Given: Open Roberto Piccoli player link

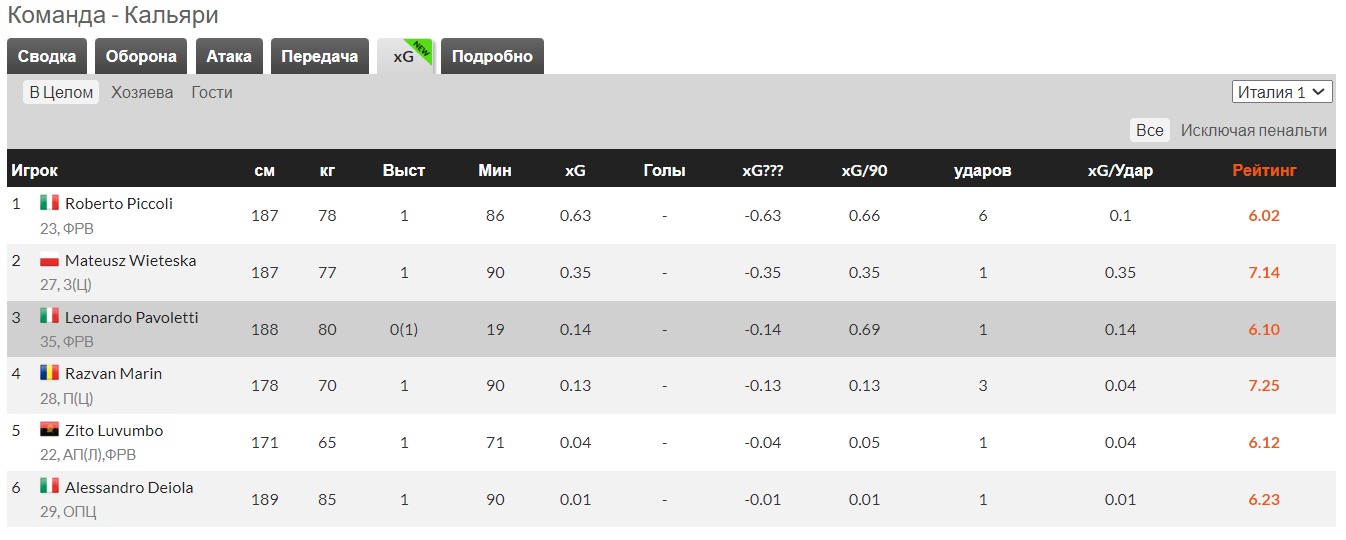Looking at the screenshot, I should pyautogui.click(x=119, y=203).
